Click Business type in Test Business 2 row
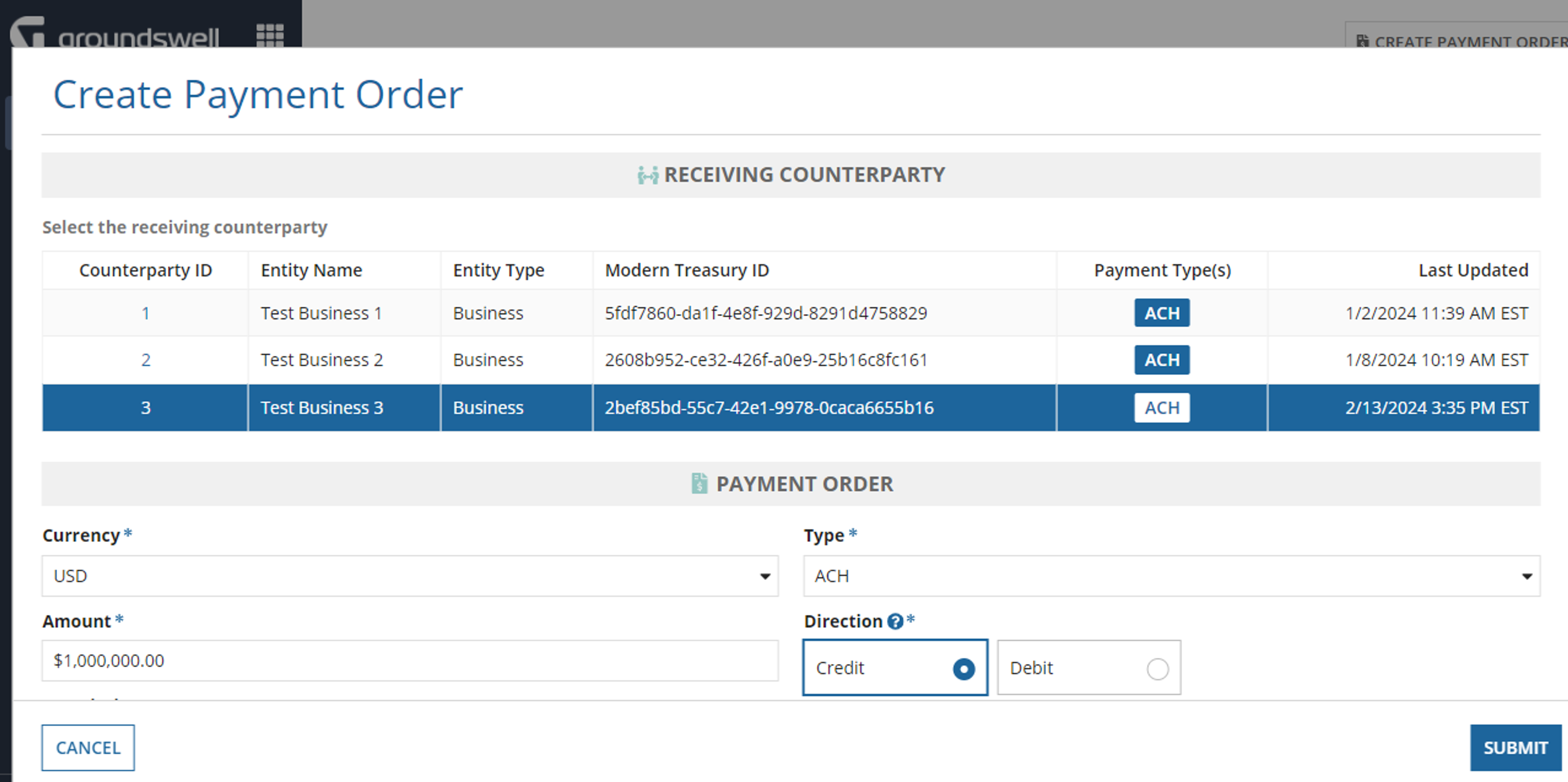1568x782 pixels. [x=488, y=360]
